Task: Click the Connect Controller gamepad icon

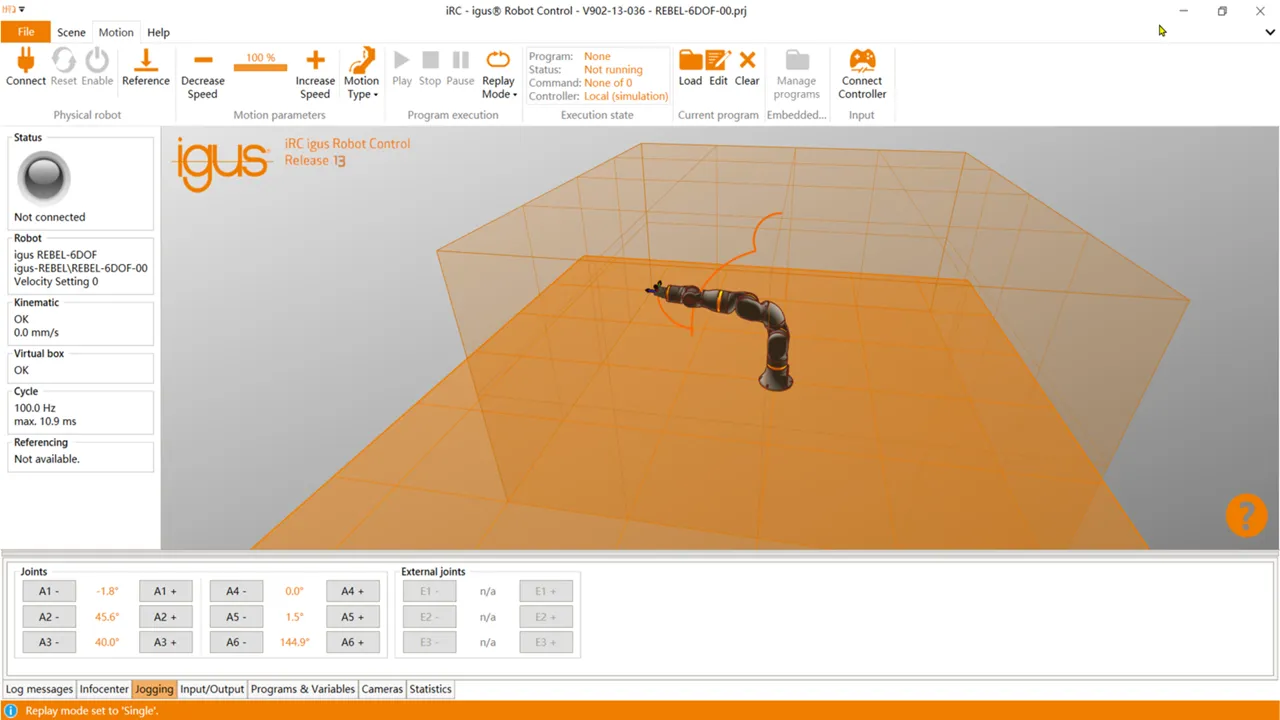Action: pyautogui.click(x=862, y=60)
